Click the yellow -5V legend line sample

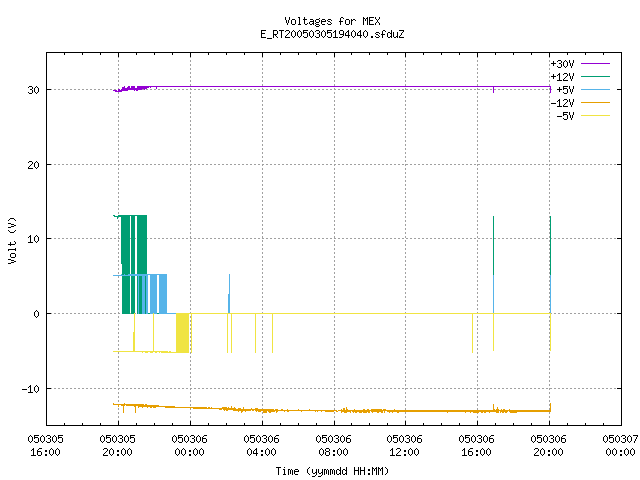[x=595, y=116]
